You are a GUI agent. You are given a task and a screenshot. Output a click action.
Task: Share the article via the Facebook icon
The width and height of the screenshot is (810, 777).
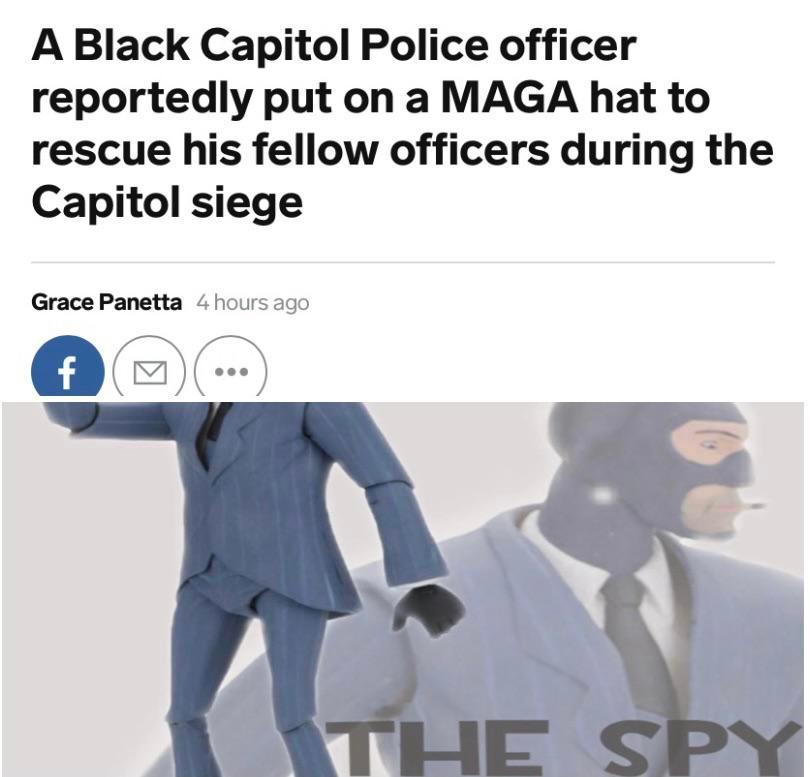click(68, 368)
